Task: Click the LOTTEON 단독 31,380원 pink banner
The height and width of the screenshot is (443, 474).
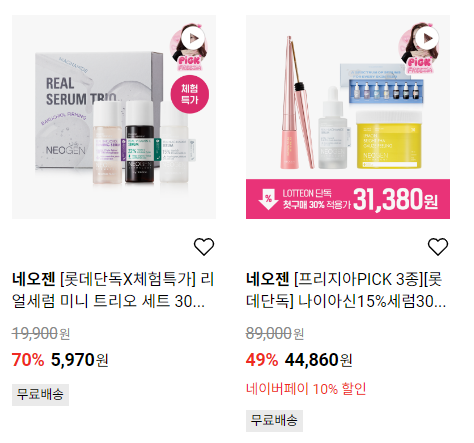Action: [x=348, y=199]
